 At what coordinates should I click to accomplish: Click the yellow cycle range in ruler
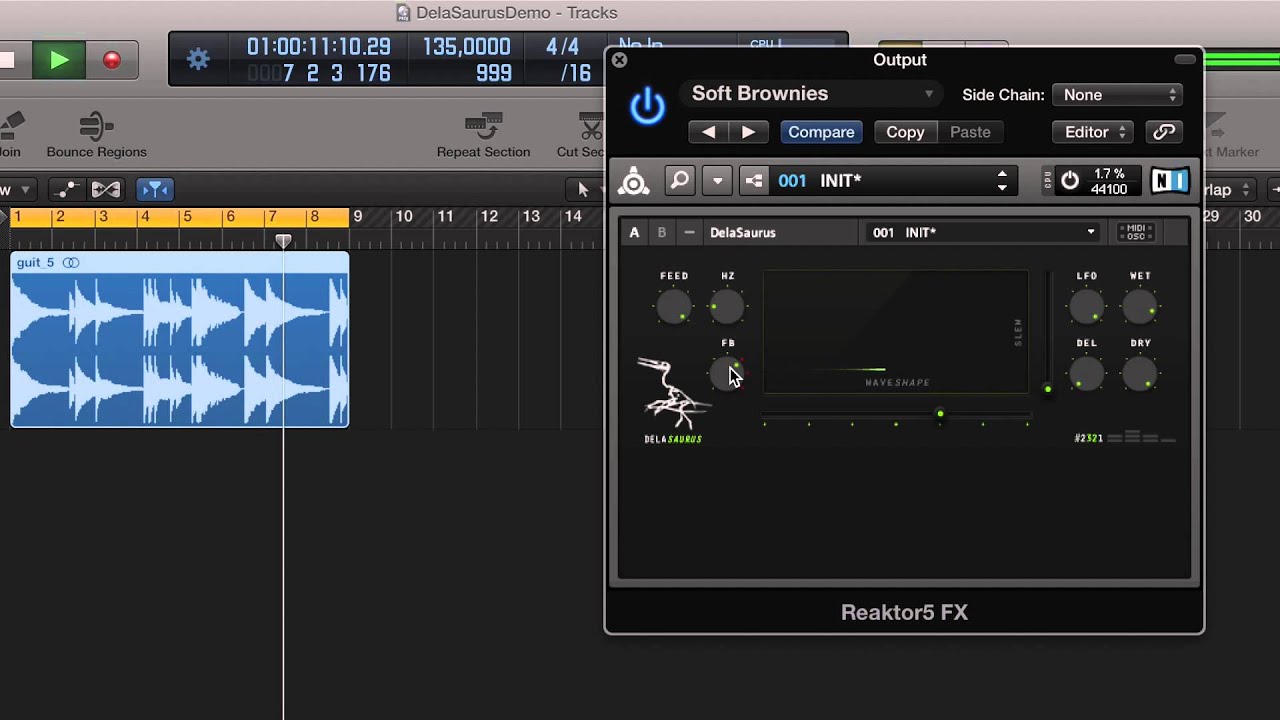(x=180, y=216)
